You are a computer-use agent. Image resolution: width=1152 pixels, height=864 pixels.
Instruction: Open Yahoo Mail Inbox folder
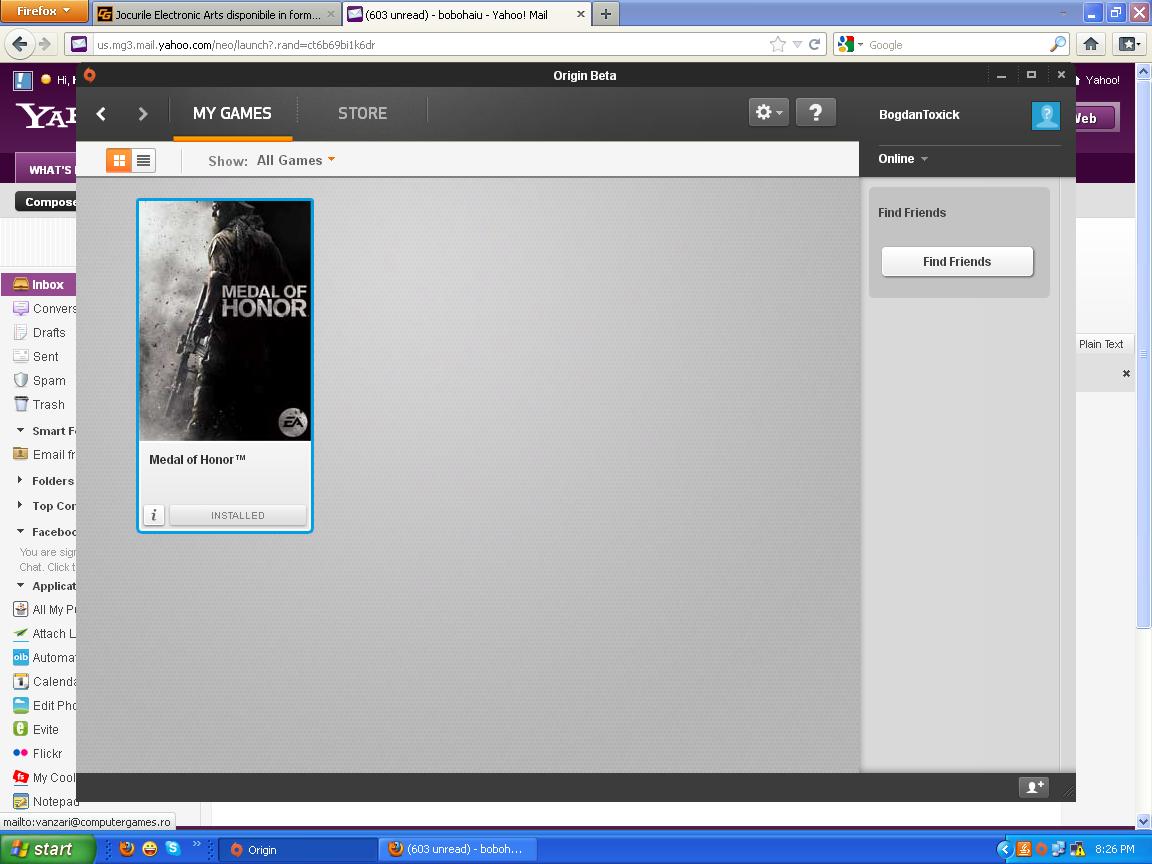click(39, 284)
